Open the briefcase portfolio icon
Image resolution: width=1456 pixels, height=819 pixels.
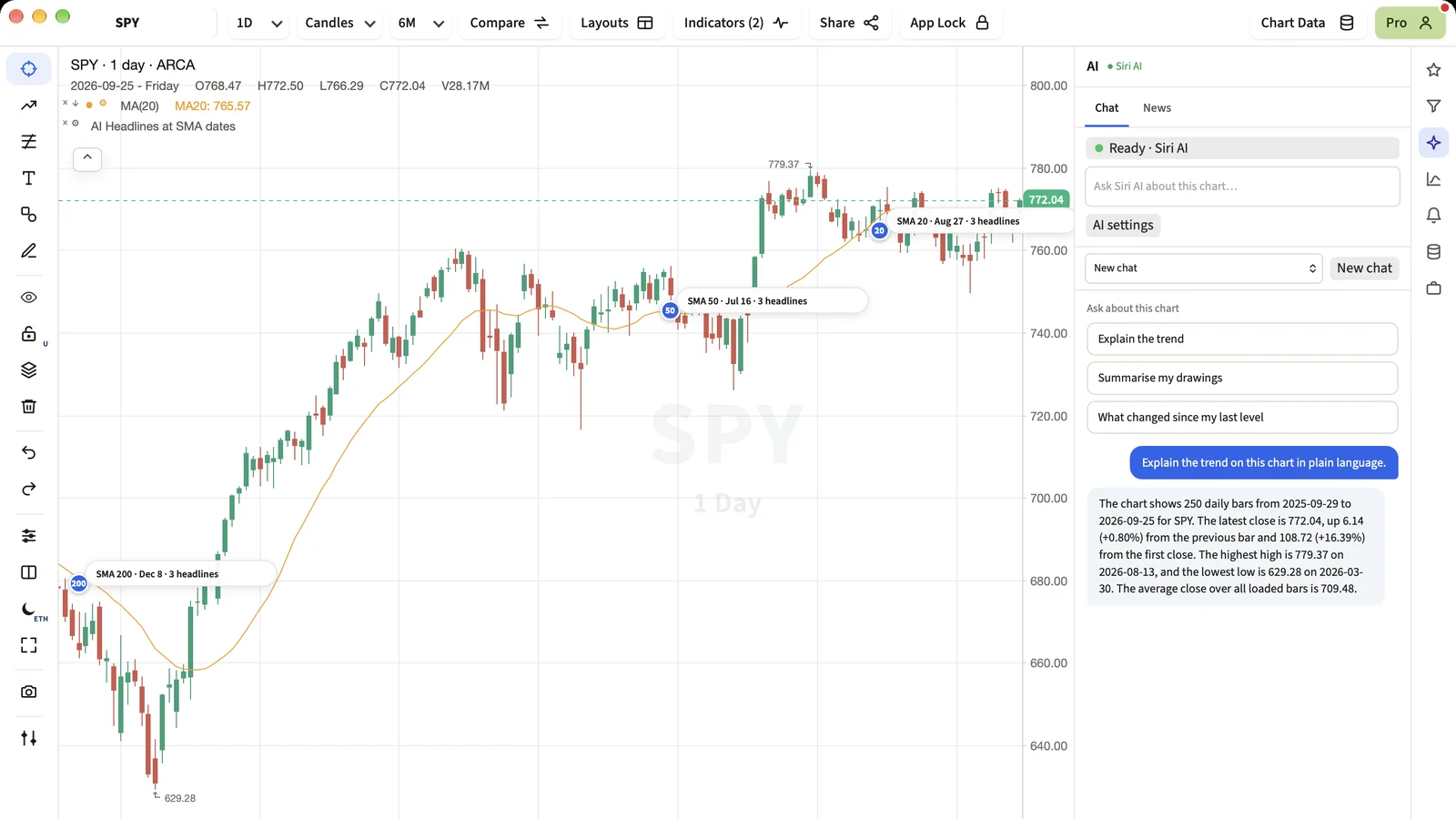click(1433, 288)
